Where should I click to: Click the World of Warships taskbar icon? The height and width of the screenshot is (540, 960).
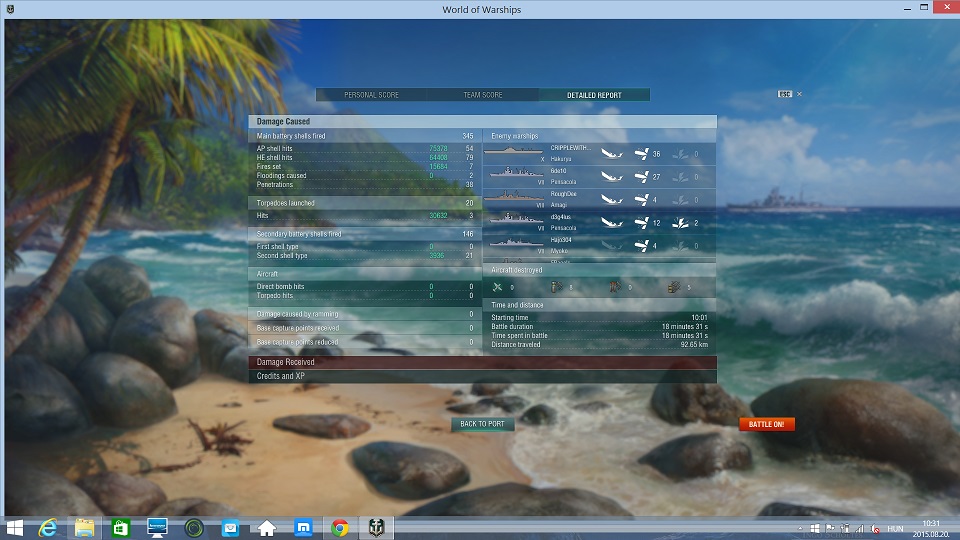pyautogui.click(x=376, y=528)
